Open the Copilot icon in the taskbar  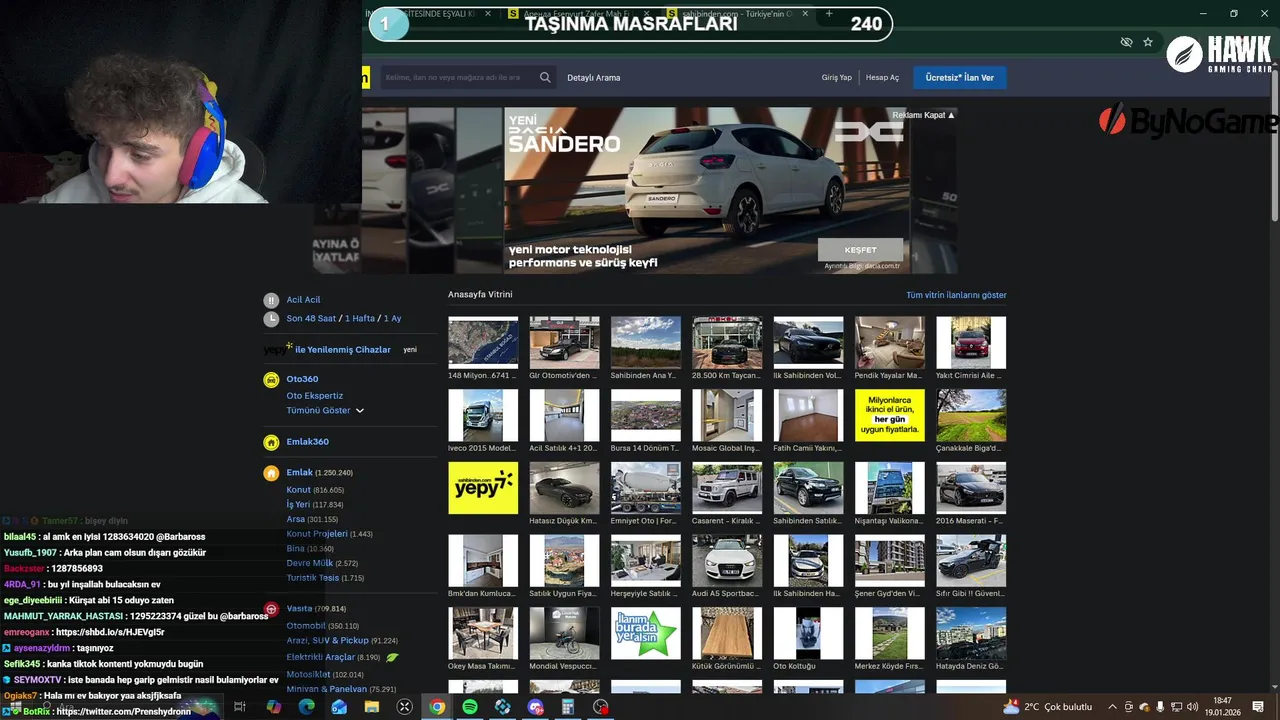tap(273, 707)
